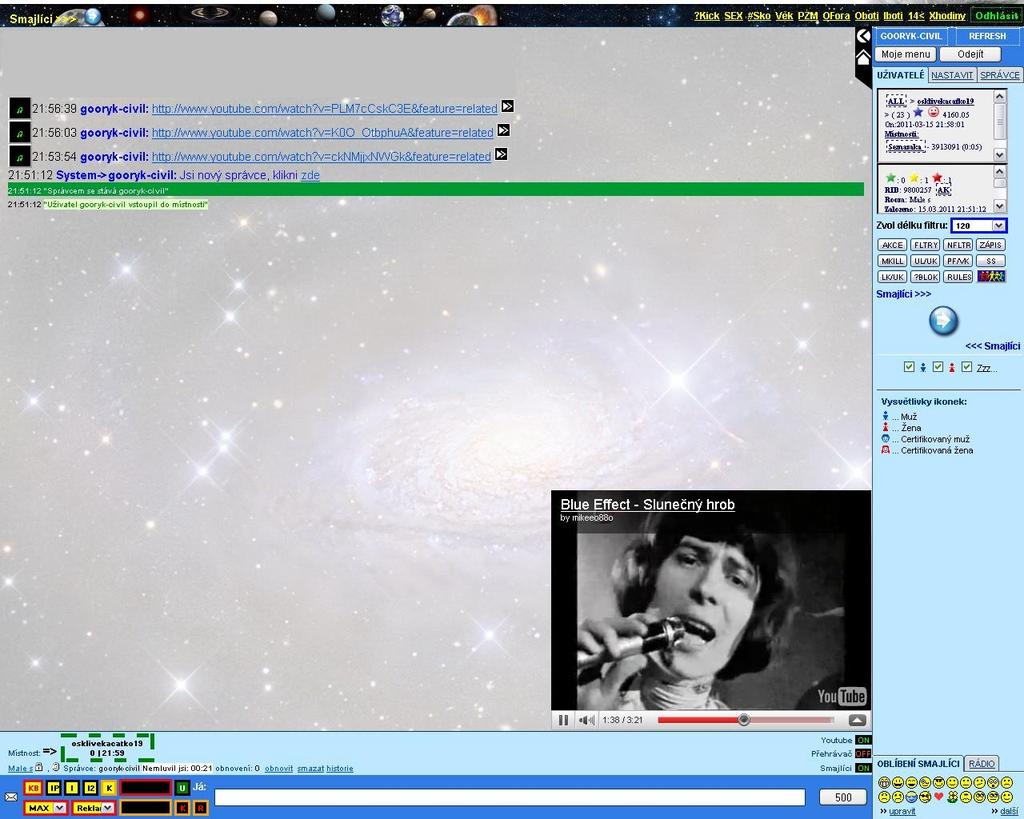Screen dimensions: 1024x819
Task: Click the red star rating icon
Action: [937, 178]
